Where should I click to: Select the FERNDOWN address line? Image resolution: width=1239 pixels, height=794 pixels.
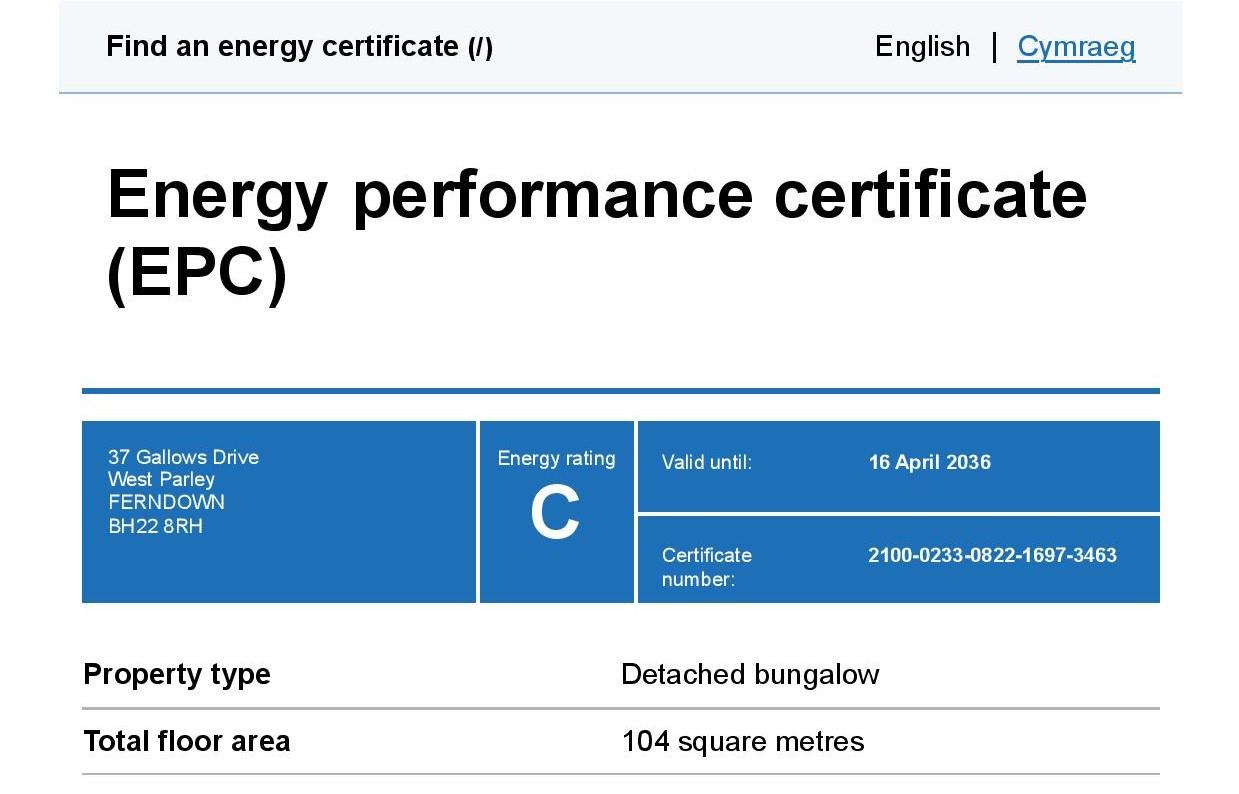point(166,502)
